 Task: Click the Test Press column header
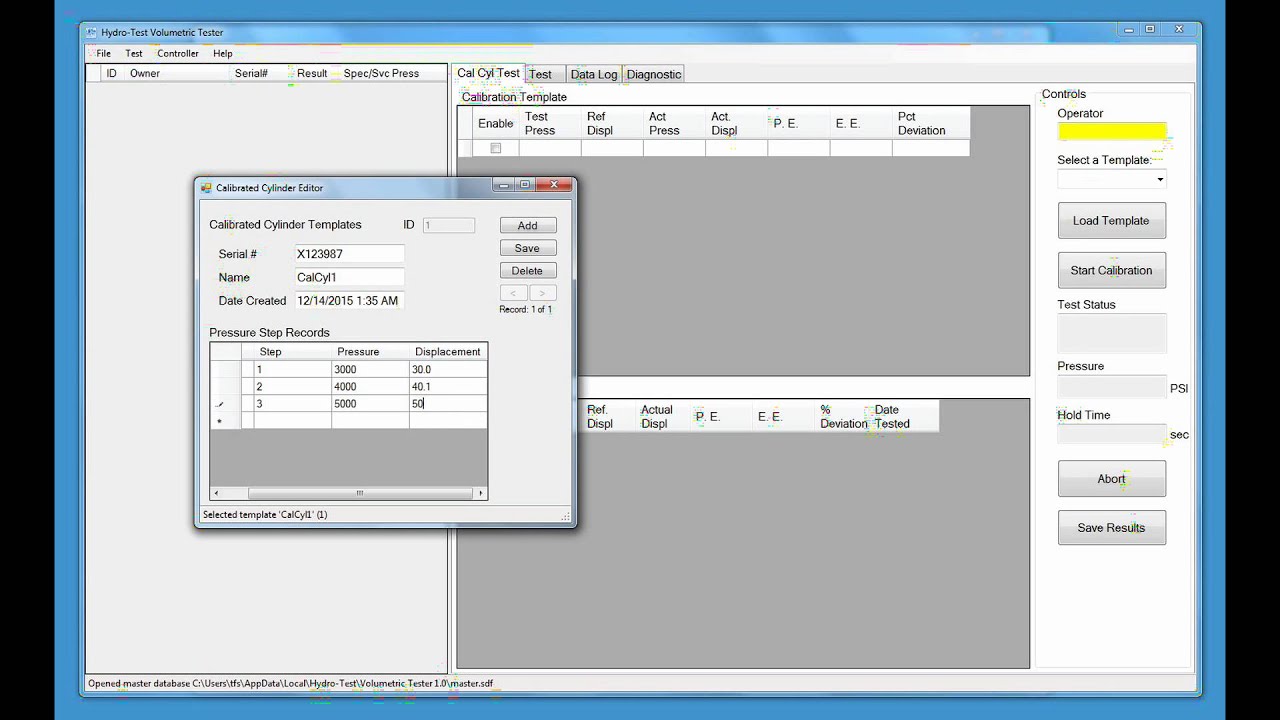pos(550,123)
